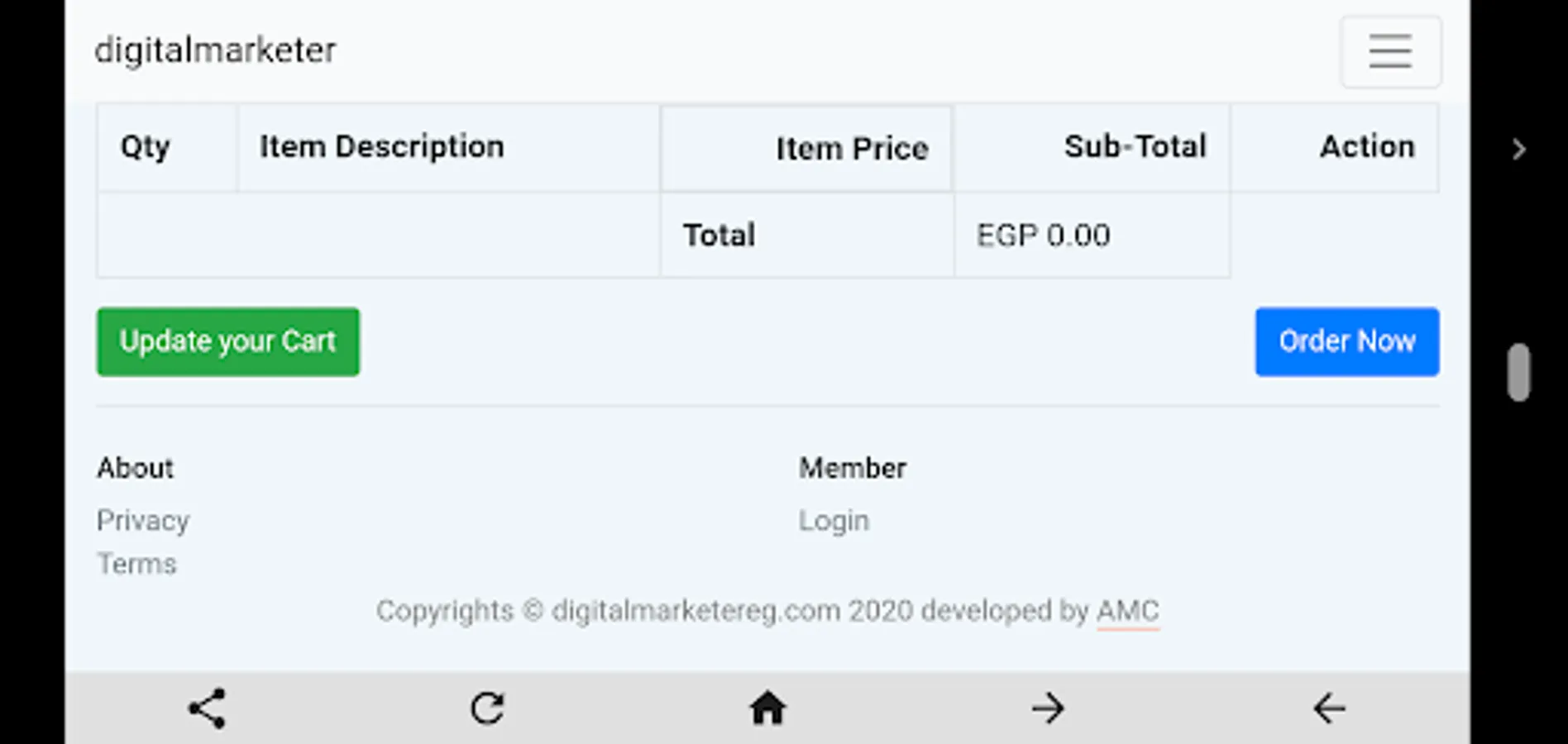
Task: Click the Item Price column header
Action: coord(852,149)
